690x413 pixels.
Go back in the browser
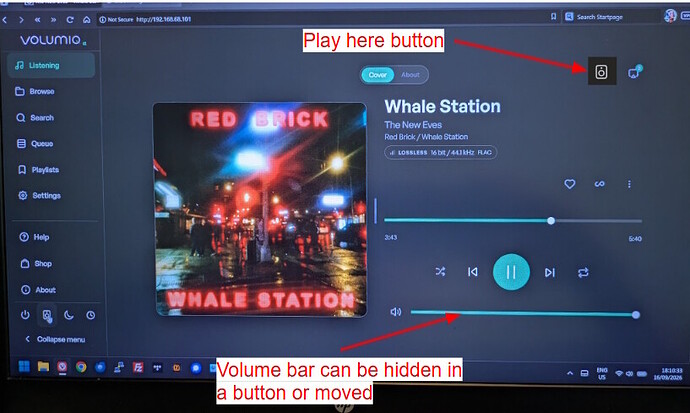(5, 20)
